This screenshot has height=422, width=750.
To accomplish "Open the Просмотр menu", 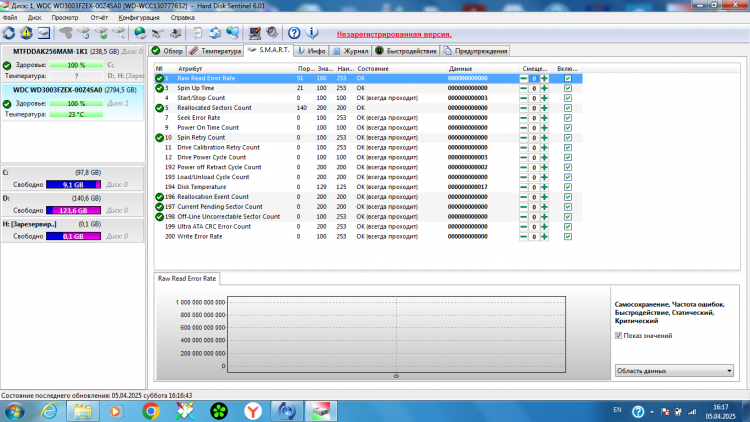I will tap(65, 18).
